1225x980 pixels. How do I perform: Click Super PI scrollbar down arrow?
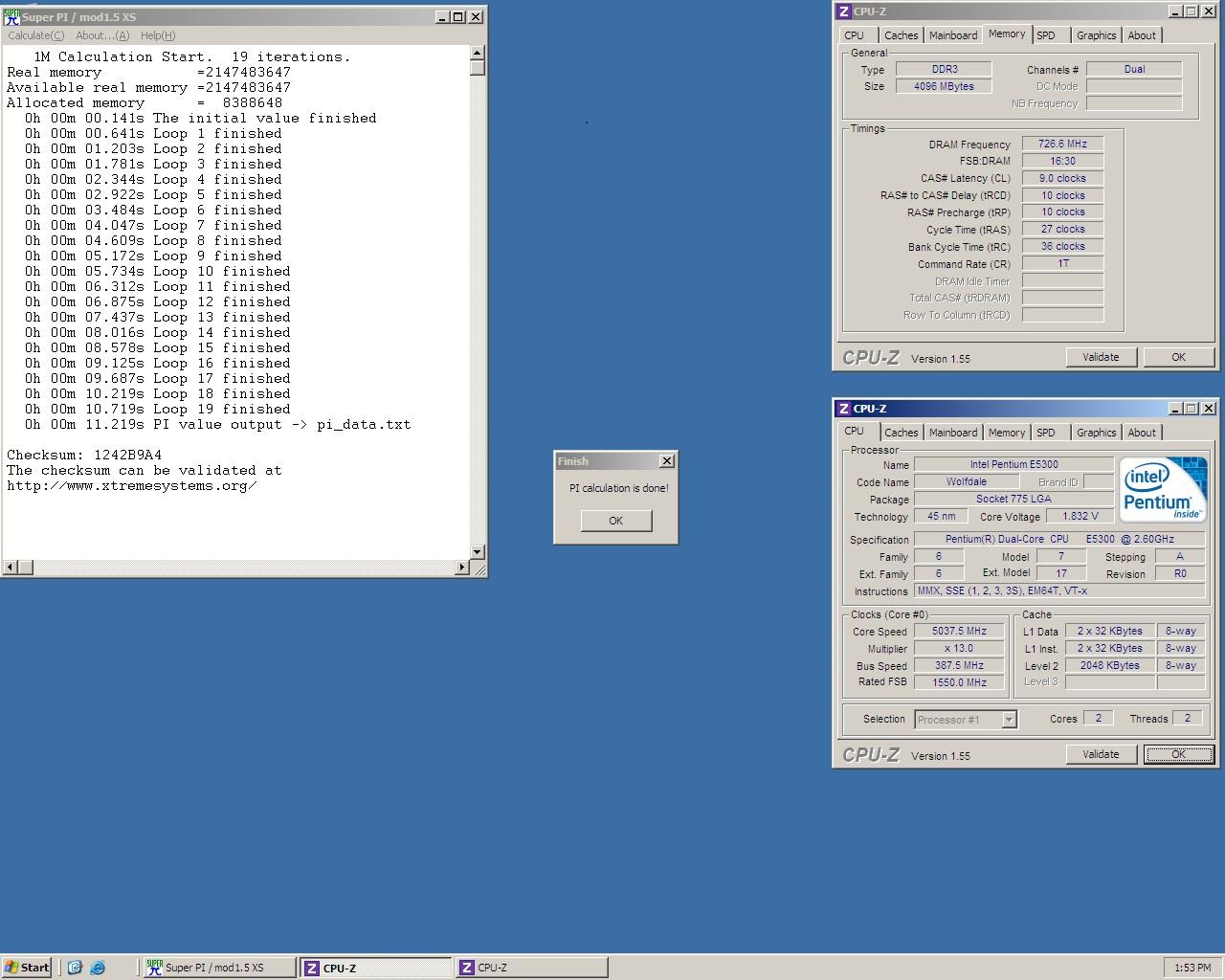[478, 552]
